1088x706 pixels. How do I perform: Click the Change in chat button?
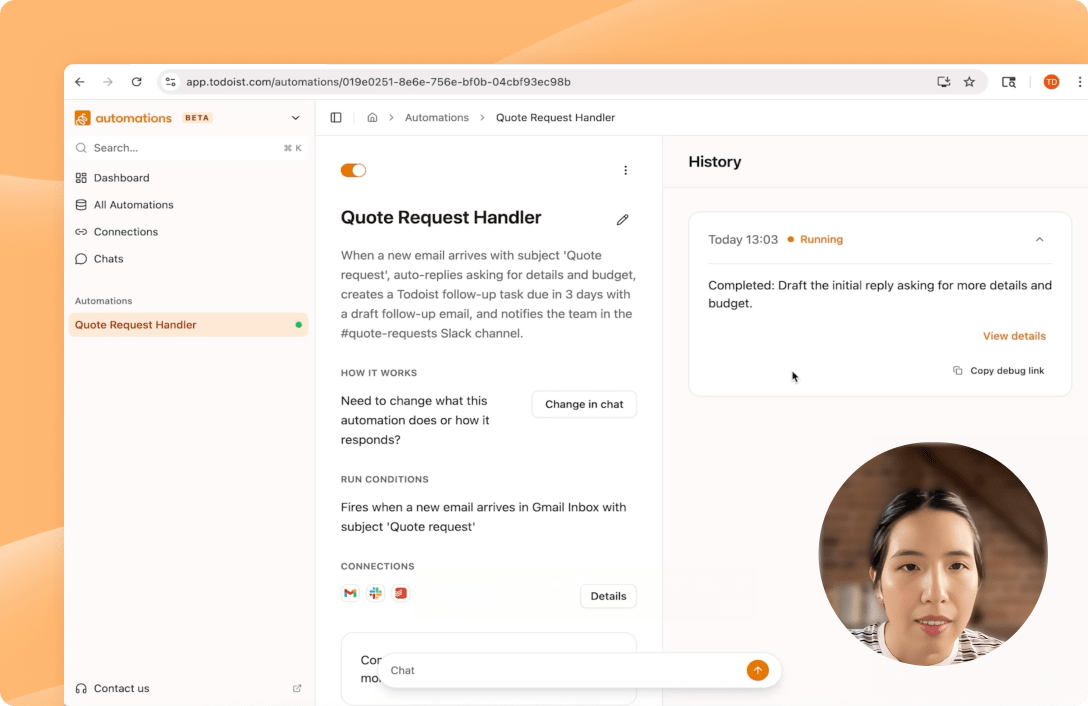[584, 405]
